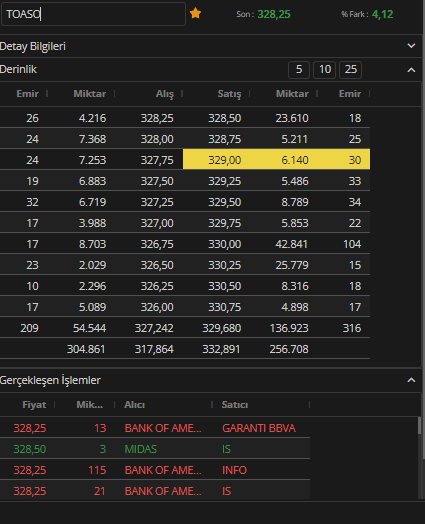Click highlighted quantity 6.140
The height and width of the screenshot is (524, 425).
click(295, 160)
